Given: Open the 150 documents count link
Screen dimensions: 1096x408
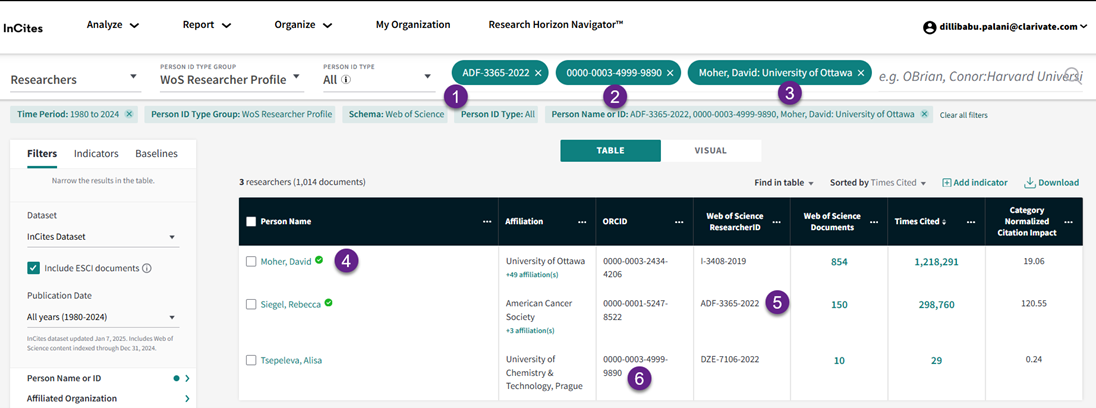Looking at the screenshot, I should [x=839, y=305].
